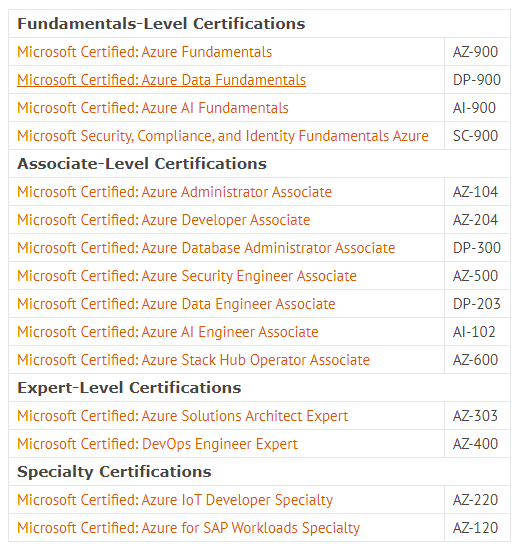Open the Azure Data Fundamentals link
The width and height of the screenshot is (519, 550).
tap(161, 80)
